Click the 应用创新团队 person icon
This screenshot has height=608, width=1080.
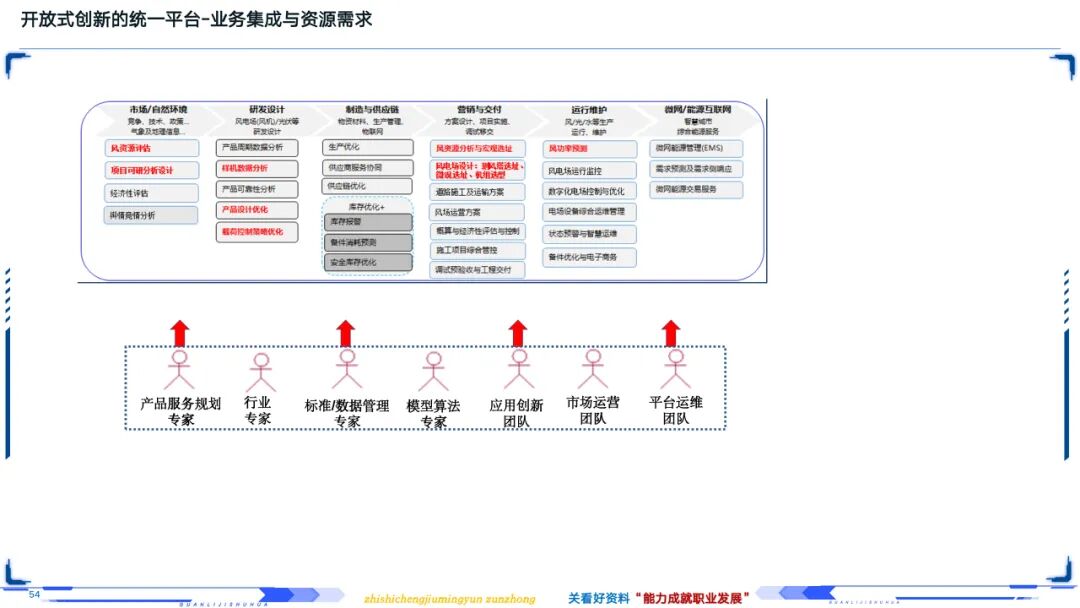click(x=519, y=369)
